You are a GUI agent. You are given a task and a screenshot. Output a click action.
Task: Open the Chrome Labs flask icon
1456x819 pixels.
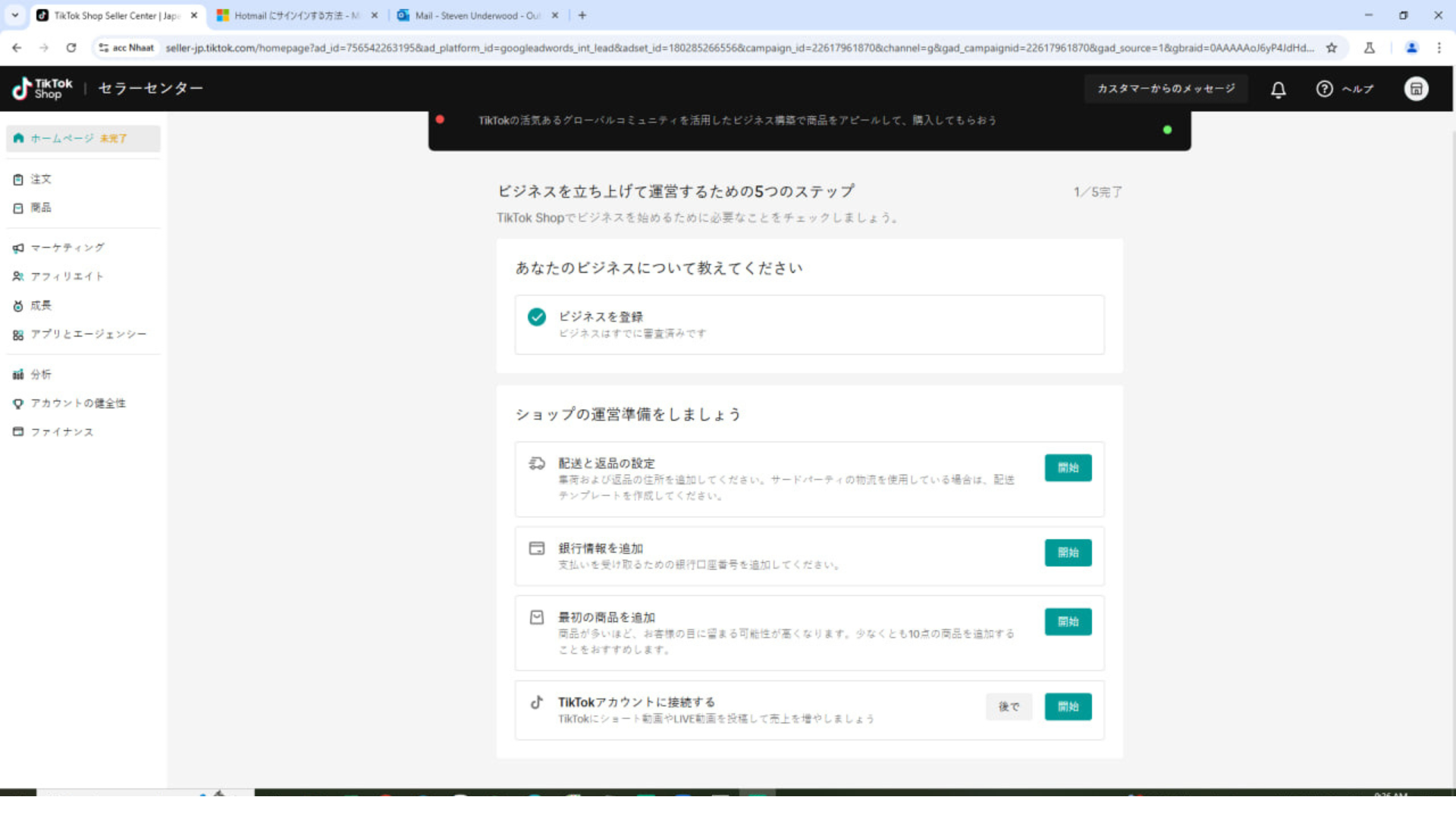coord(1370,48)
